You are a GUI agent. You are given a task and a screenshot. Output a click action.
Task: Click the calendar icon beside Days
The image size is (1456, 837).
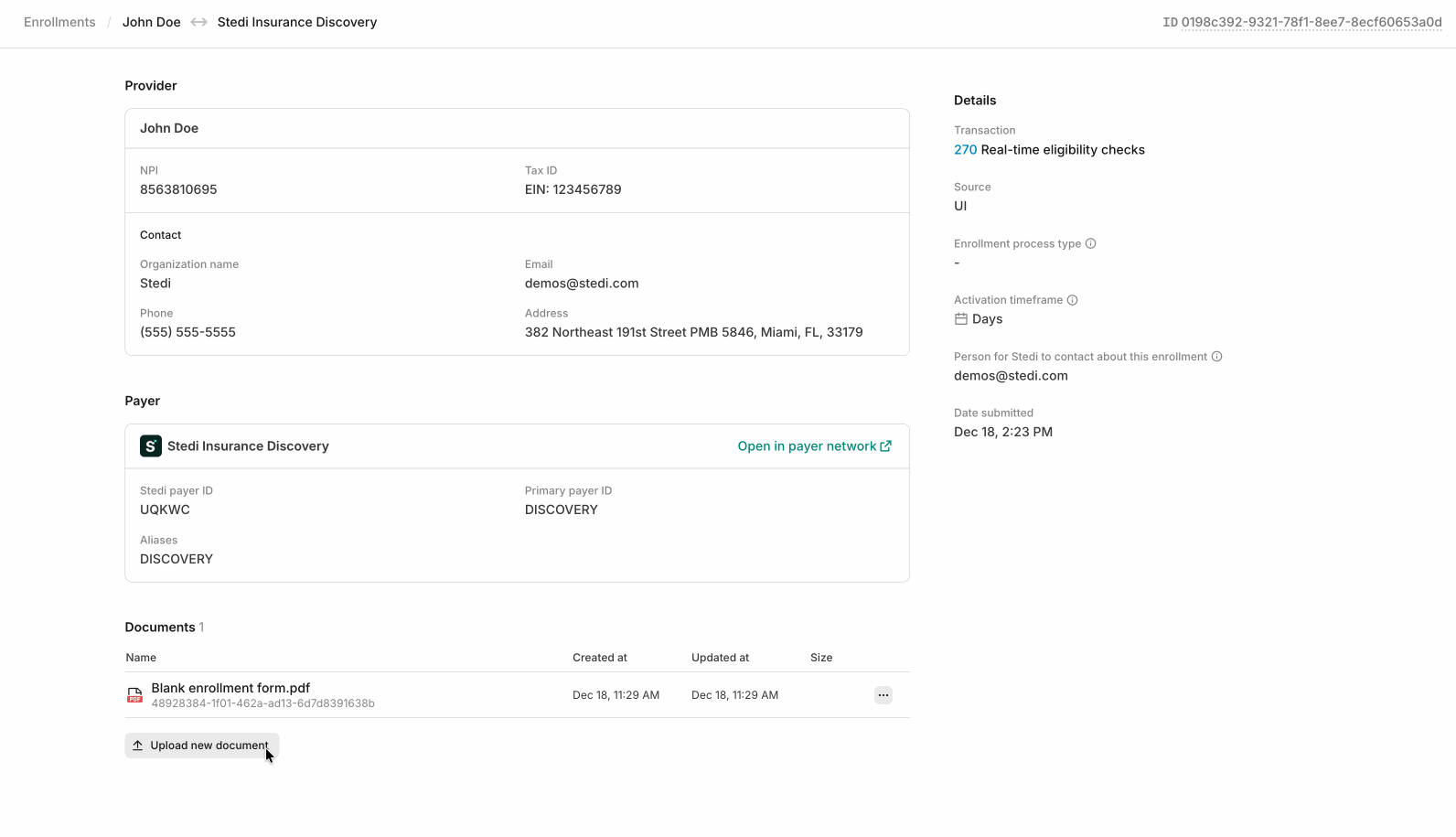(x=961, y=319)
